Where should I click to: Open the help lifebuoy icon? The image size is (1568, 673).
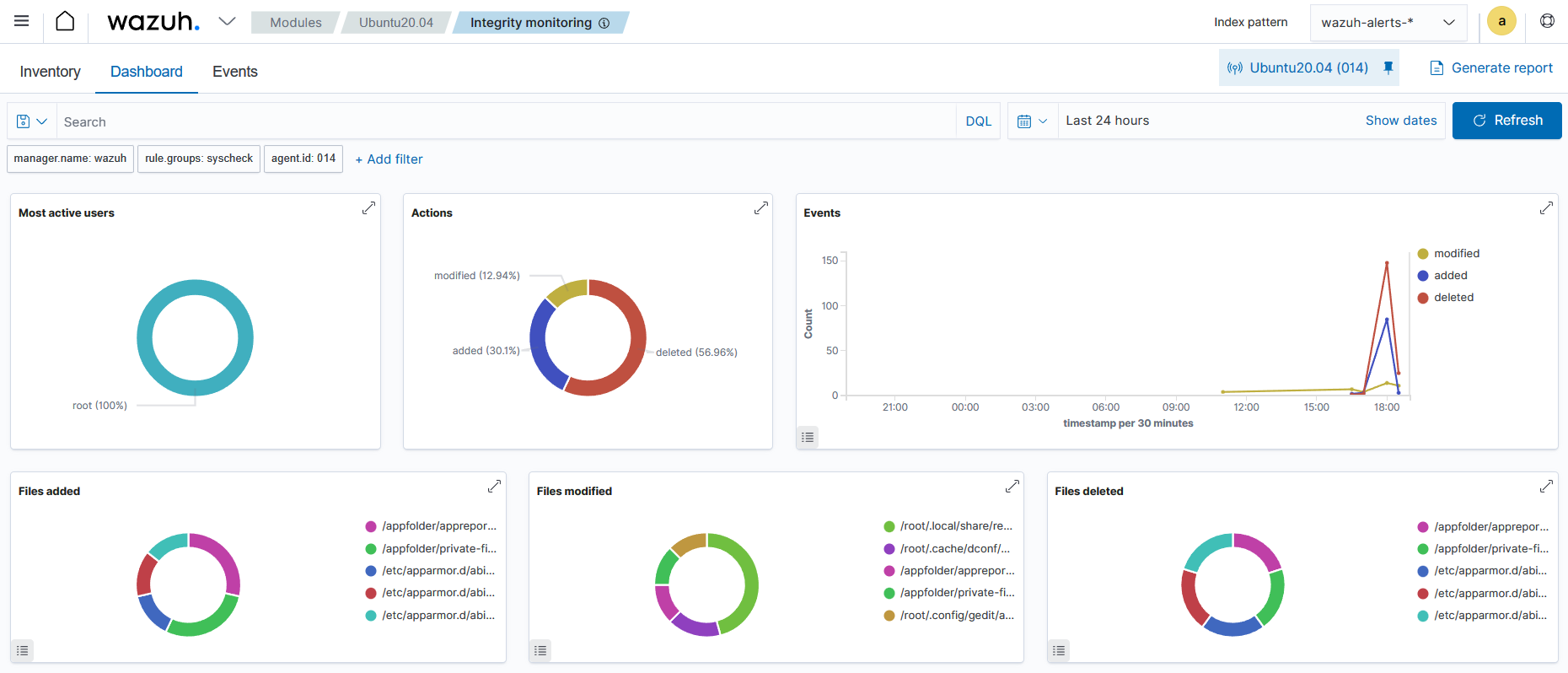coord(1547,21)
